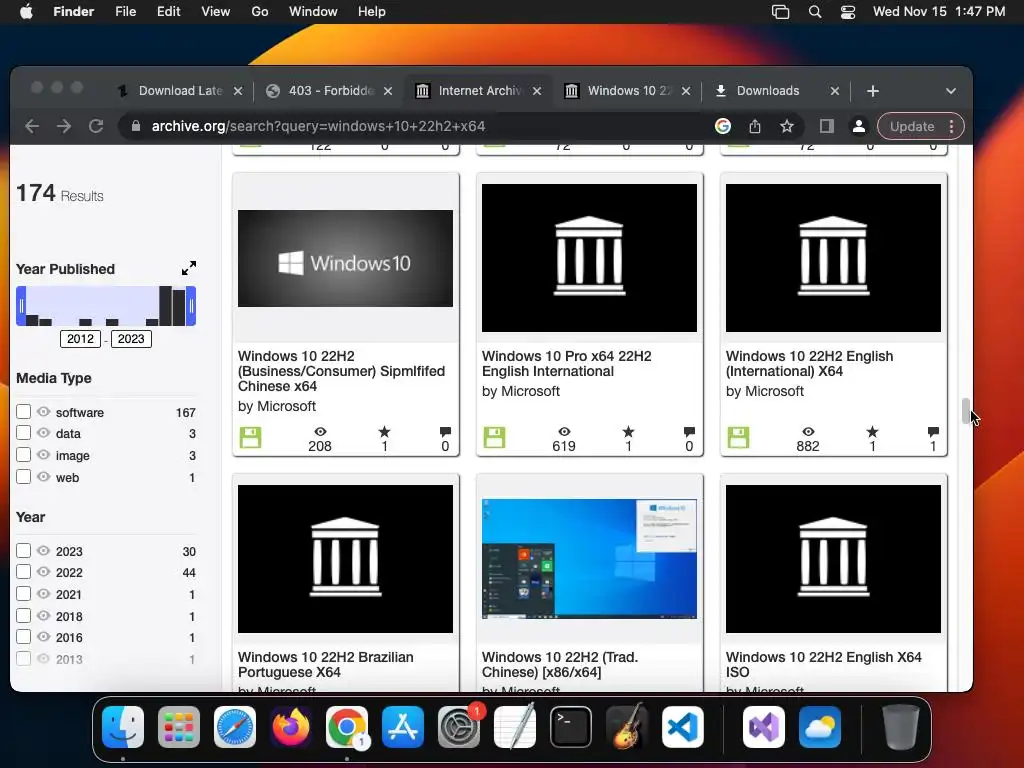This screenshot has width=1024, height=768.
Task: Close the 403 - Forbidden tab
Action: 388,91
